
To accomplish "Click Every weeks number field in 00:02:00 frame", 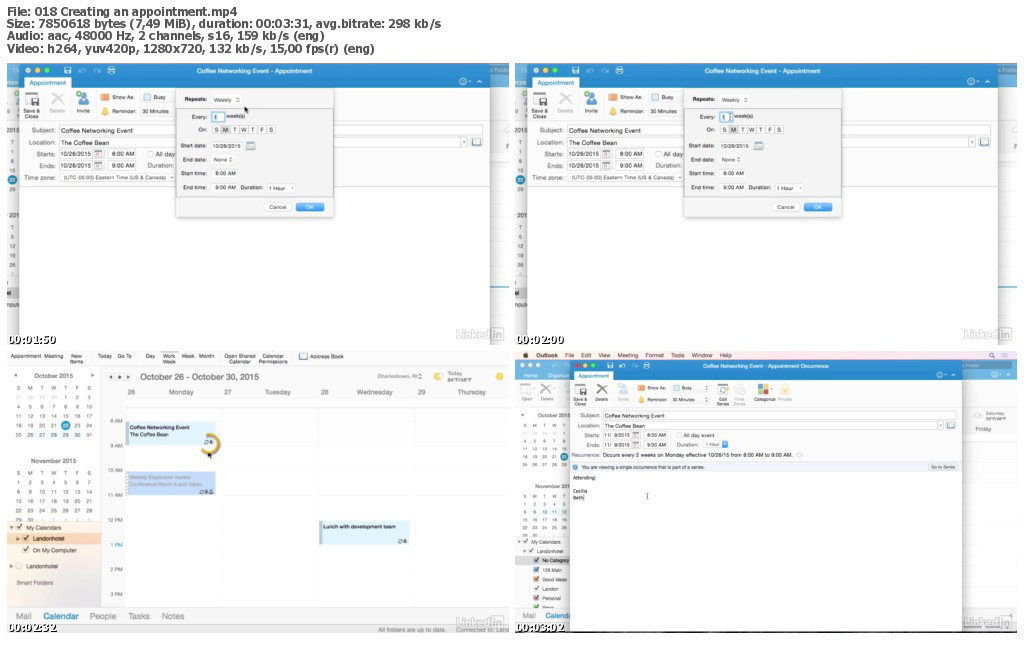I will (725, 117).
